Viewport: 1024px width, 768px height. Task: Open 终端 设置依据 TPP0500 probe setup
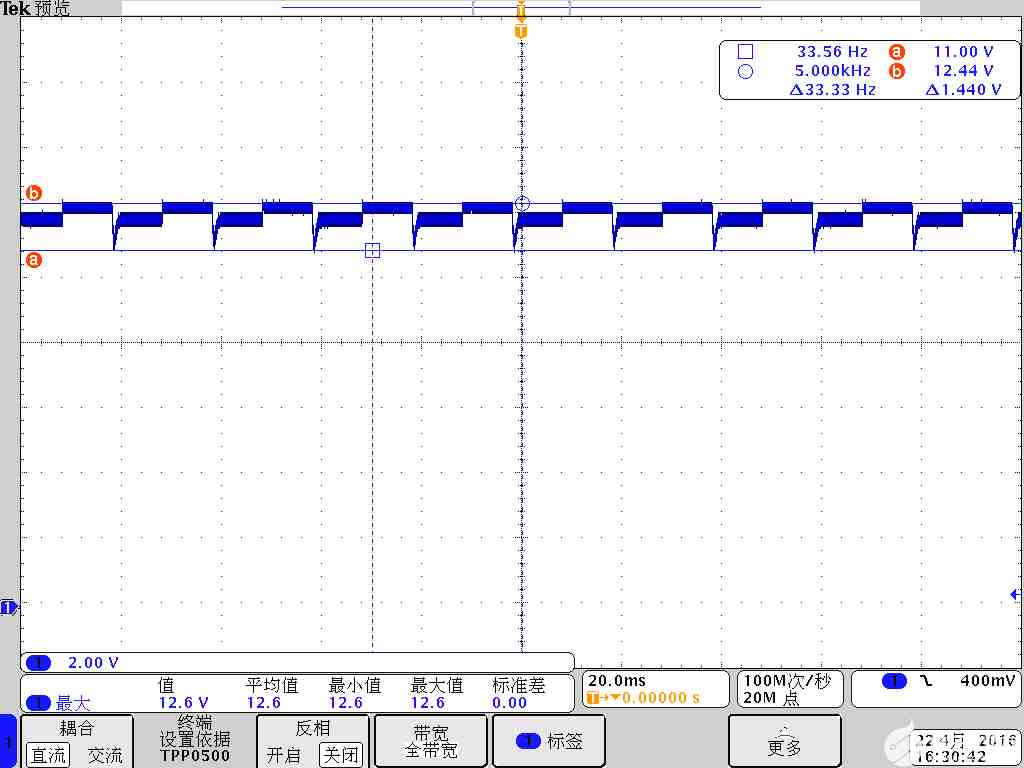pyautogui.click(x=195, y=741)
